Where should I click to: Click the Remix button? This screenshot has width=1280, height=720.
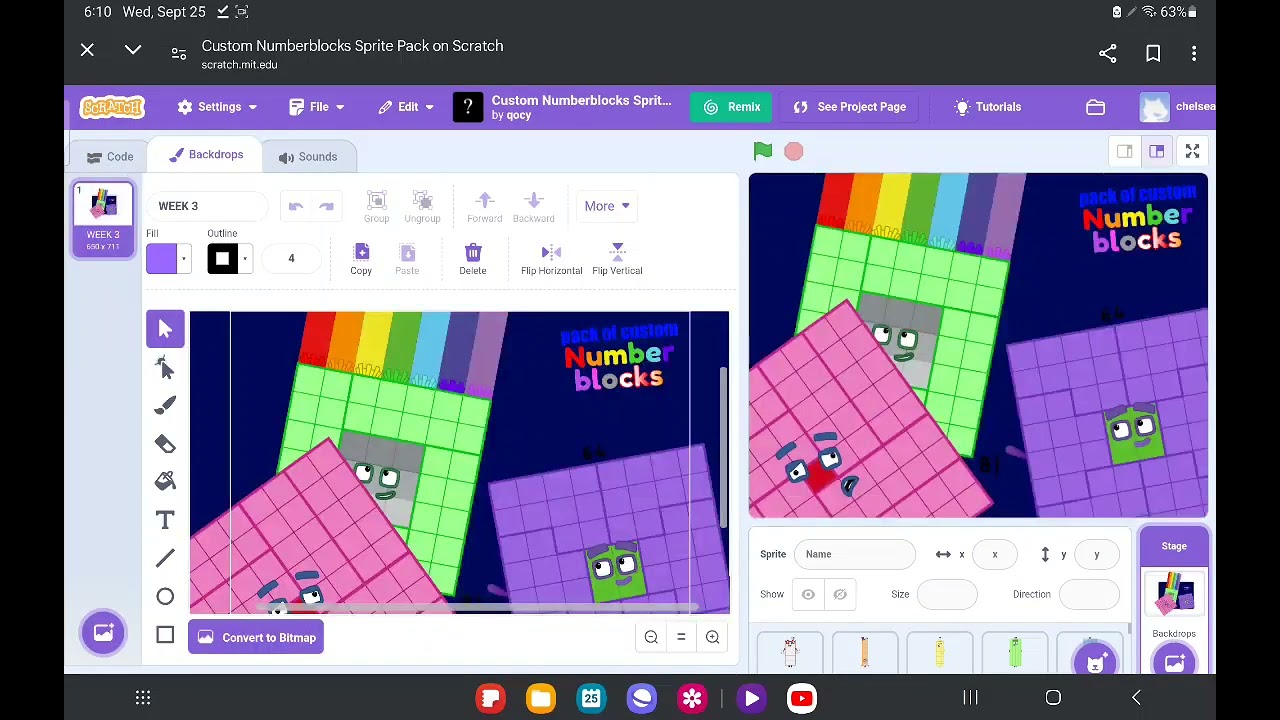tap(733, 107)
